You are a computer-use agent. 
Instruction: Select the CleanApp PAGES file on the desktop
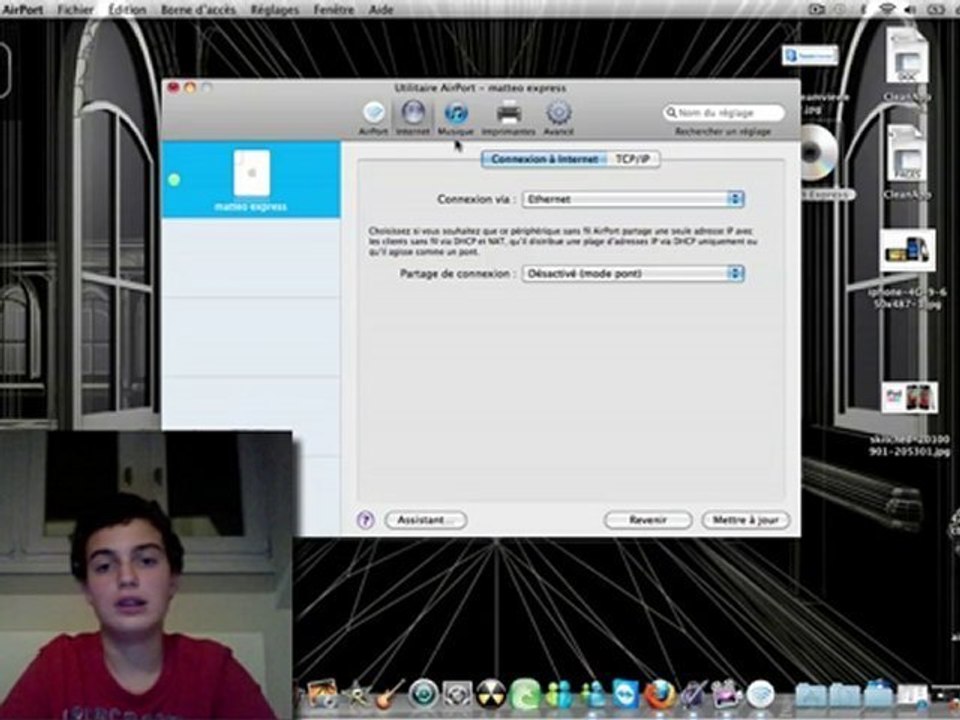tap(907, 153)
